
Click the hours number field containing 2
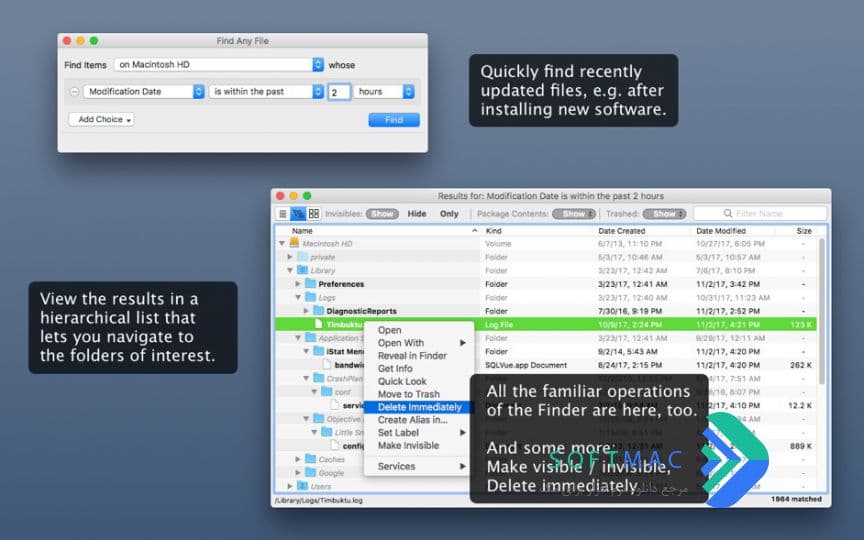[x=339, y=92]
